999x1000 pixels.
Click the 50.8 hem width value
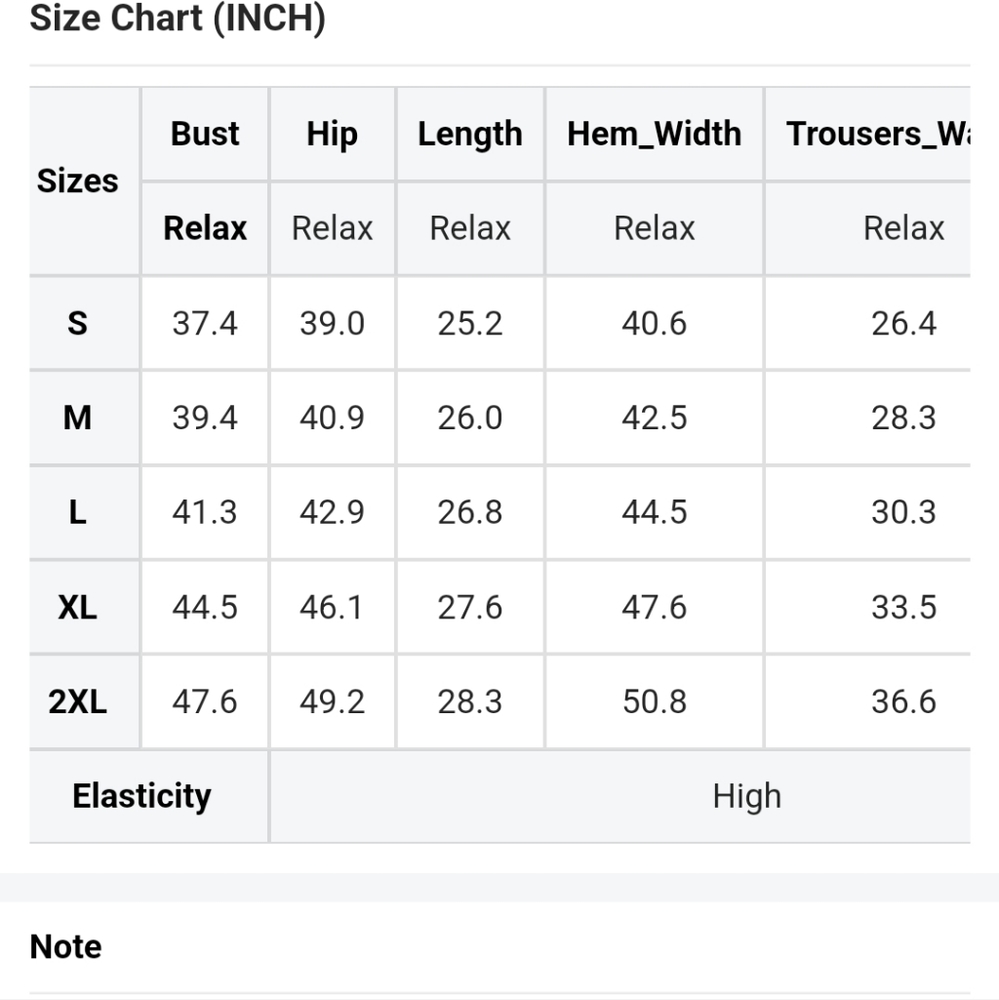click(654, 701)
